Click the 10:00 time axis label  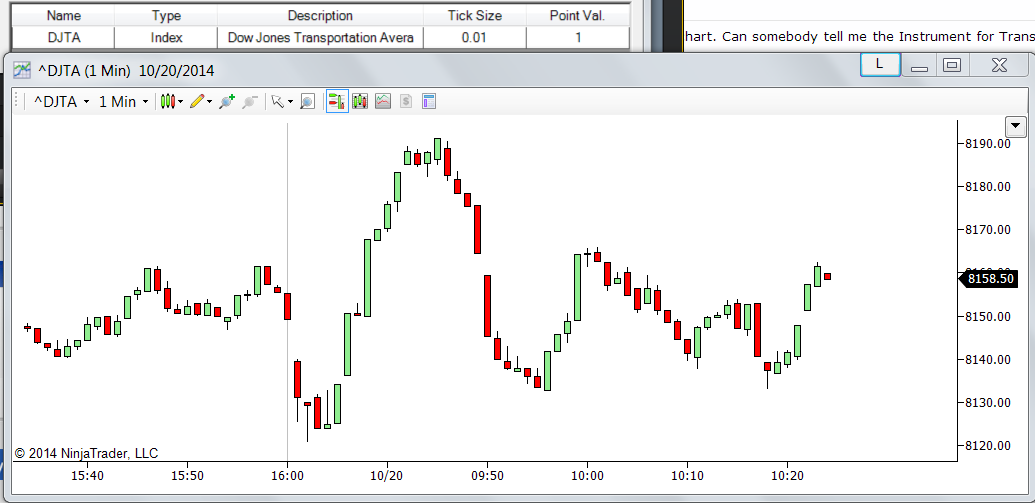coord(587,475)
